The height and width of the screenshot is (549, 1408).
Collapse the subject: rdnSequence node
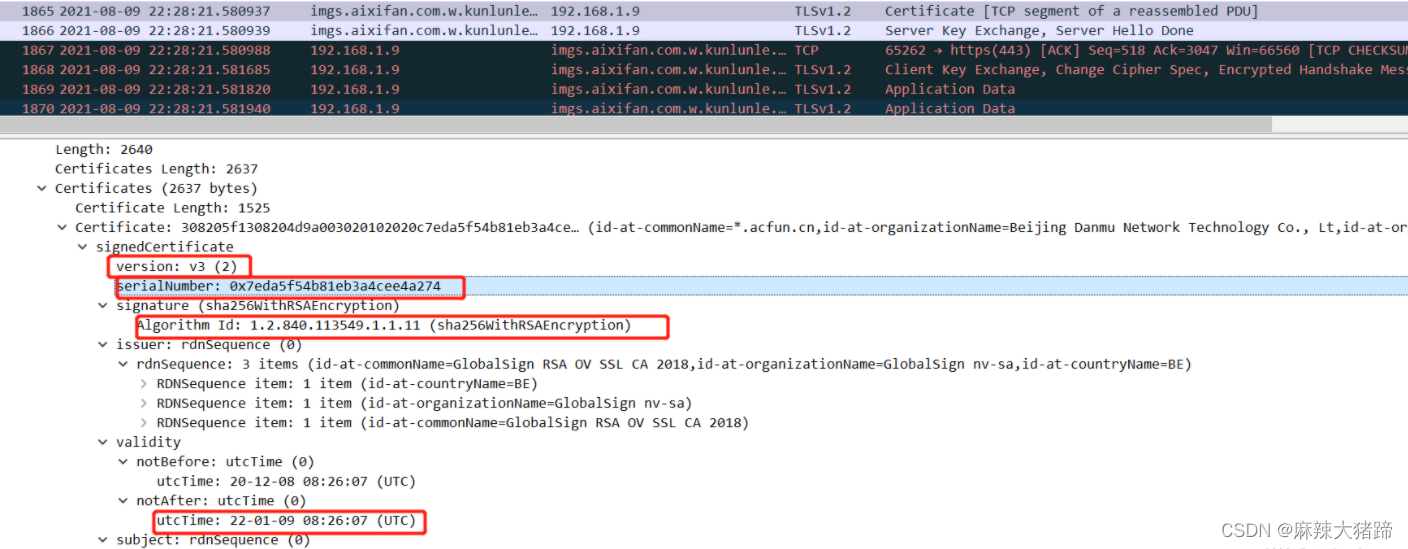tap(103, 540)
